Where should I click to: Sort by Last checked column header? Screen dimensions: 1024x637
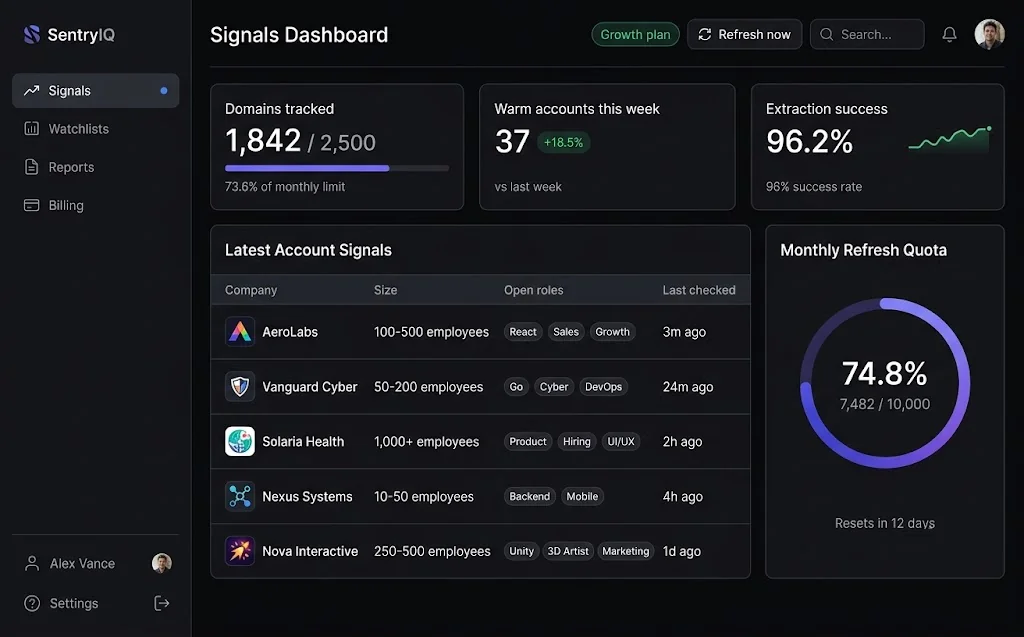coord(699,290)
